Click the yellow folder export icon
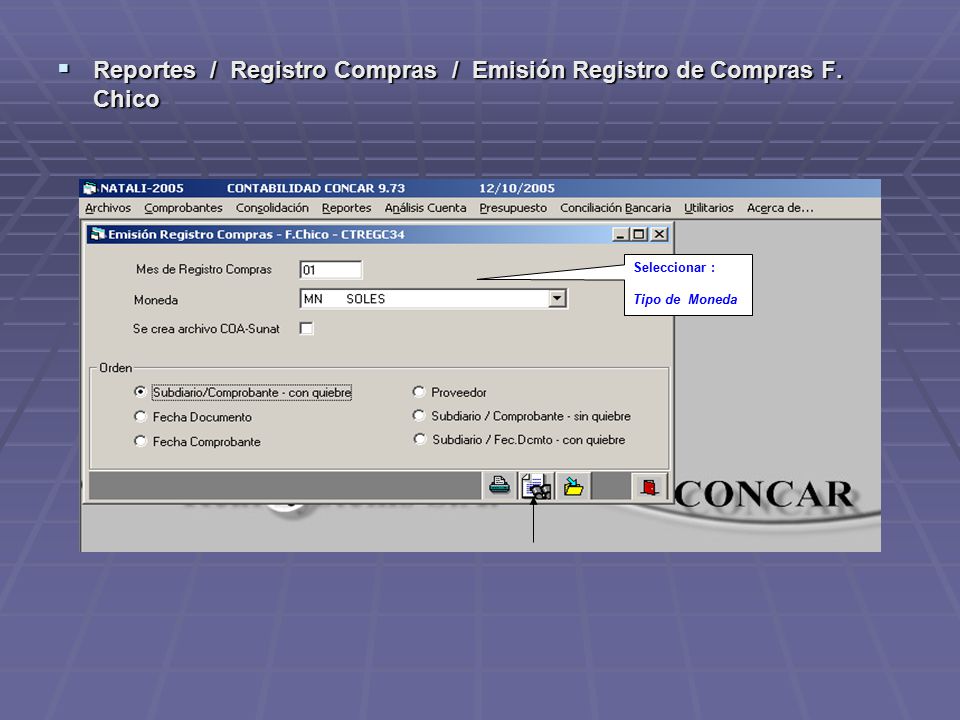960x720 pixels. point(573,487)
